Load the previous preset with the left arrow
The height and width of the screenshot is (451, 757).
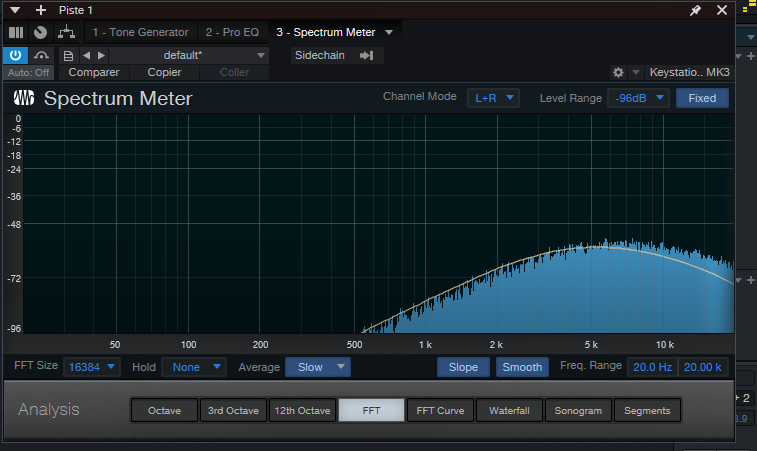[86, 56]
